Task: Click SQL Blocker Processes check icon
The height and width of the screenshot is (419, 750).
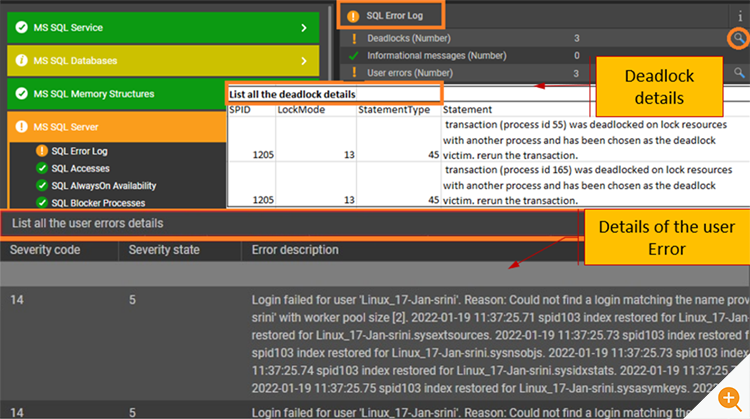Action: tap(42, 202)
